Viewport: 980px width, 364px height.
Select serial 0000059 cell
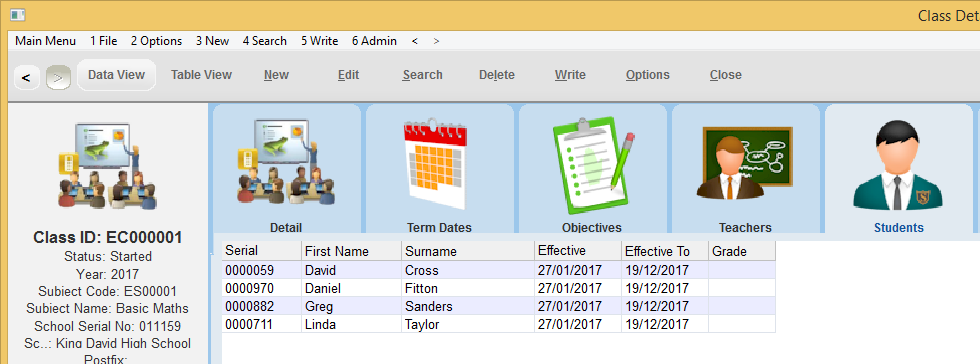(x=262, y=270)
